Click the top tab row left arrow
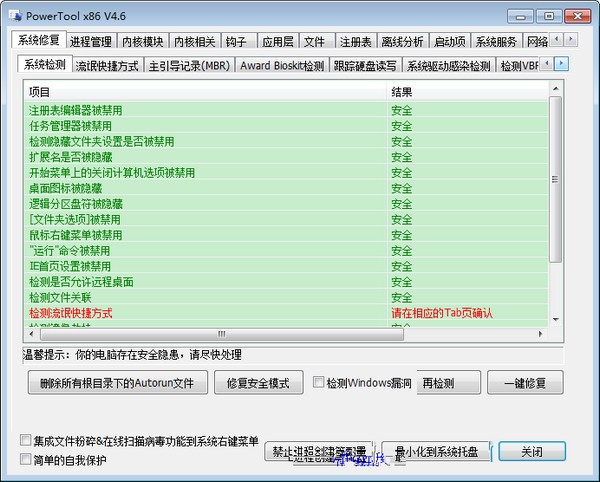The height and width of the screenshot is (482, 600). (557, 39)
